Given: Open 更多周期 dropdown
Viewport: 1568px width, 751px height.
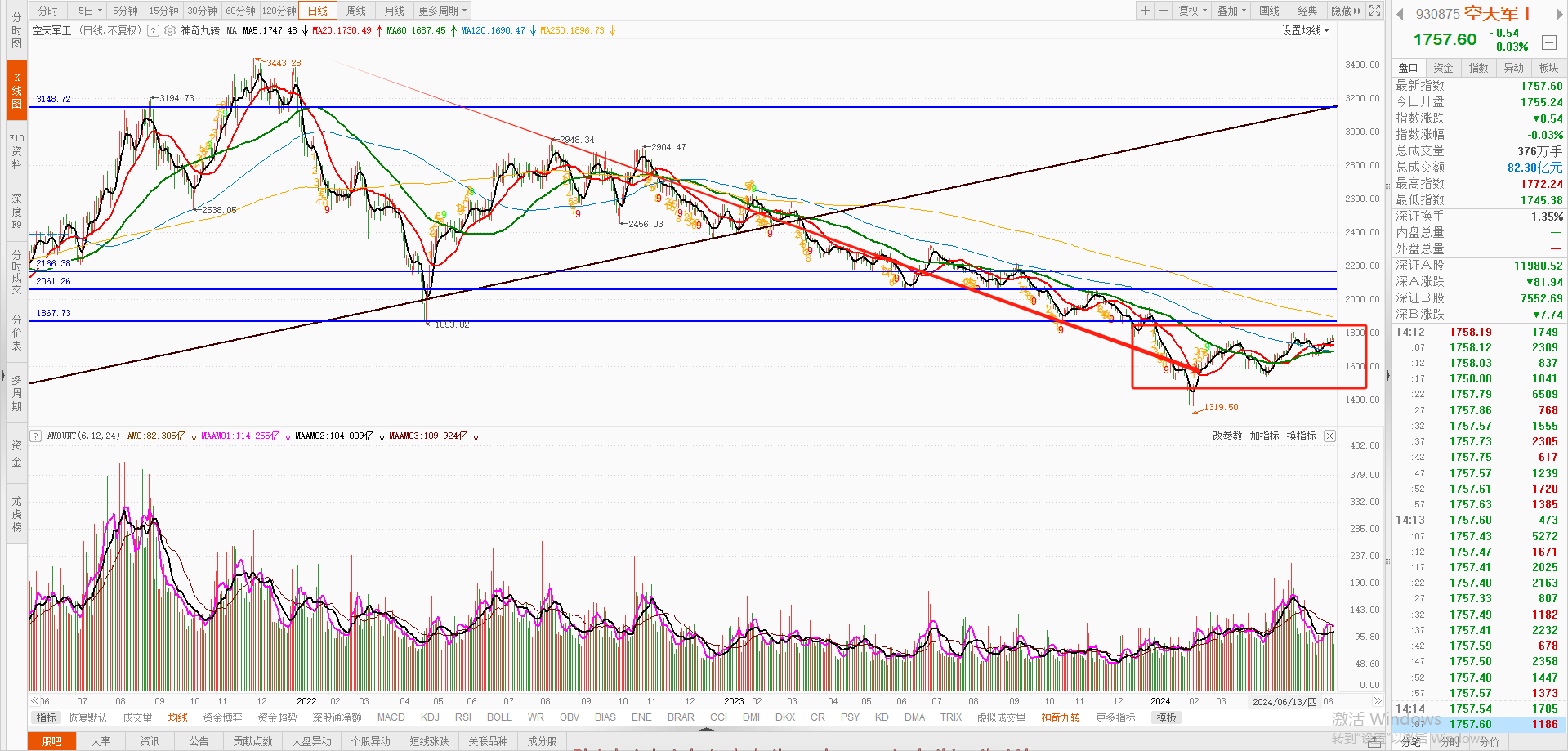Looking at the screenshot, I should [x=442, y=11].
